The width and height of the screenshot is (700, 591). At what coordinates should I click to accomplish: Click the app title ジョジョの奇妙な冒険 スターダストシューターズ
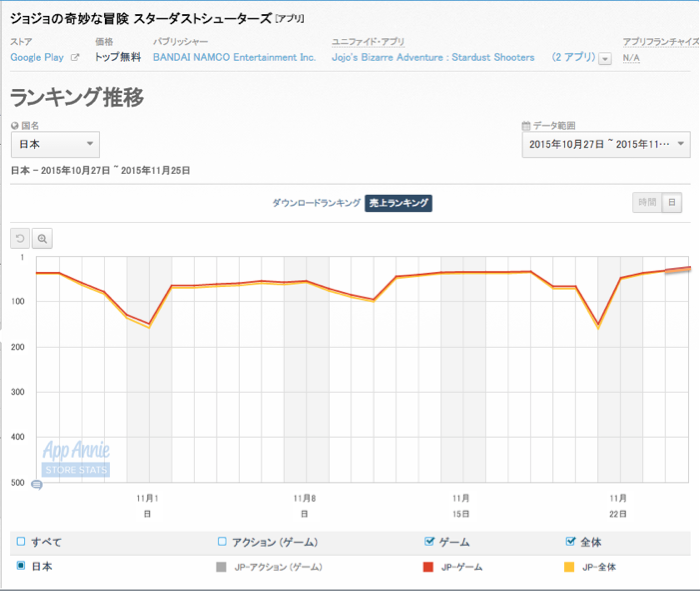point(141,18)
